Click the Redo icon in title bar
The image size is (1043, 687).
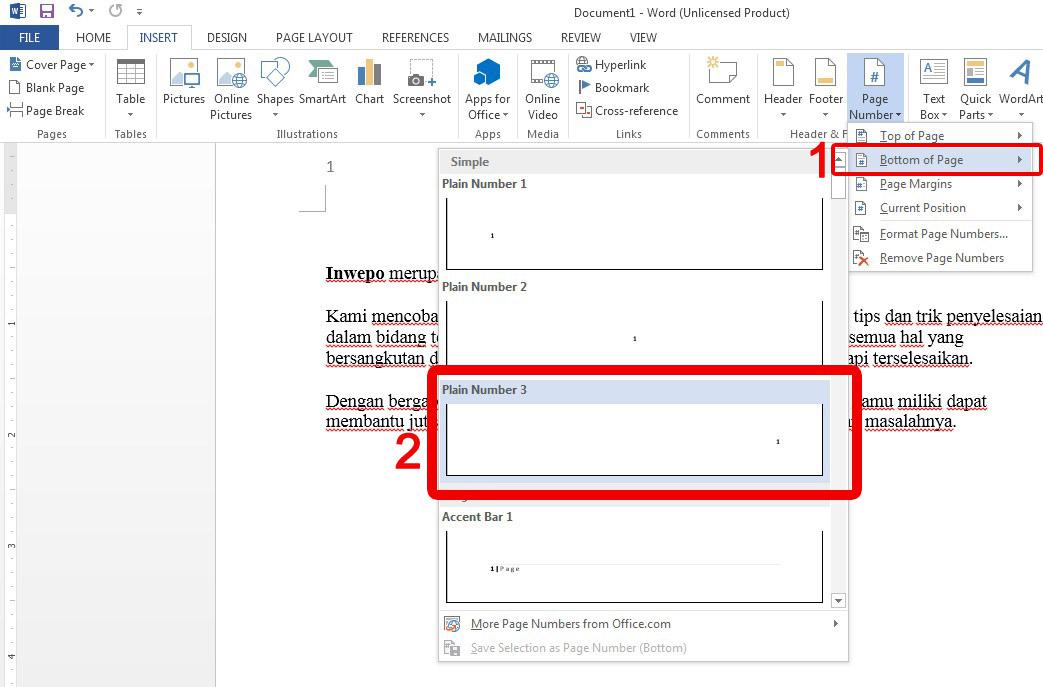[116, 11]
